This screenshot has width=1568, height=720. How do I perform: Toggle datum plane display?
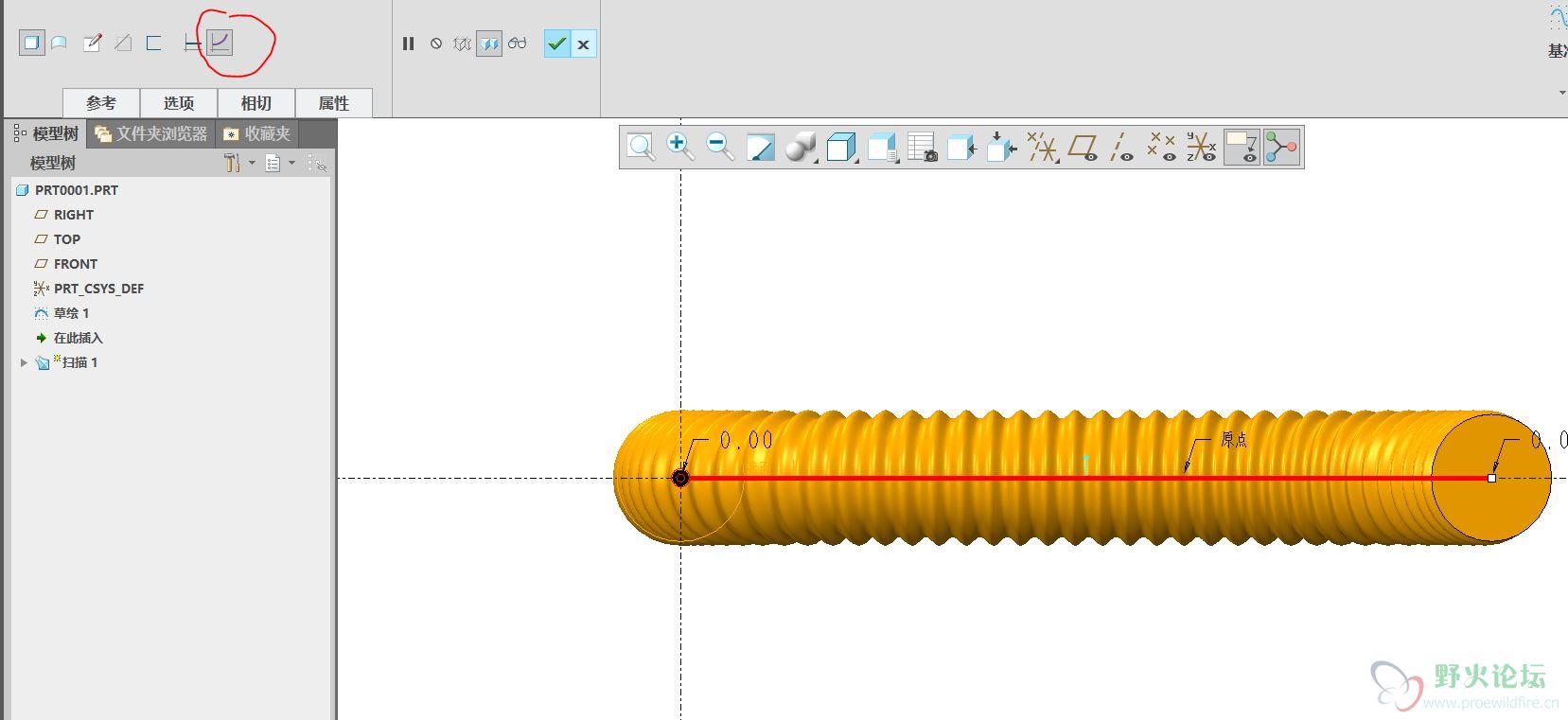pyautogui.click(x=1083, y=148)
